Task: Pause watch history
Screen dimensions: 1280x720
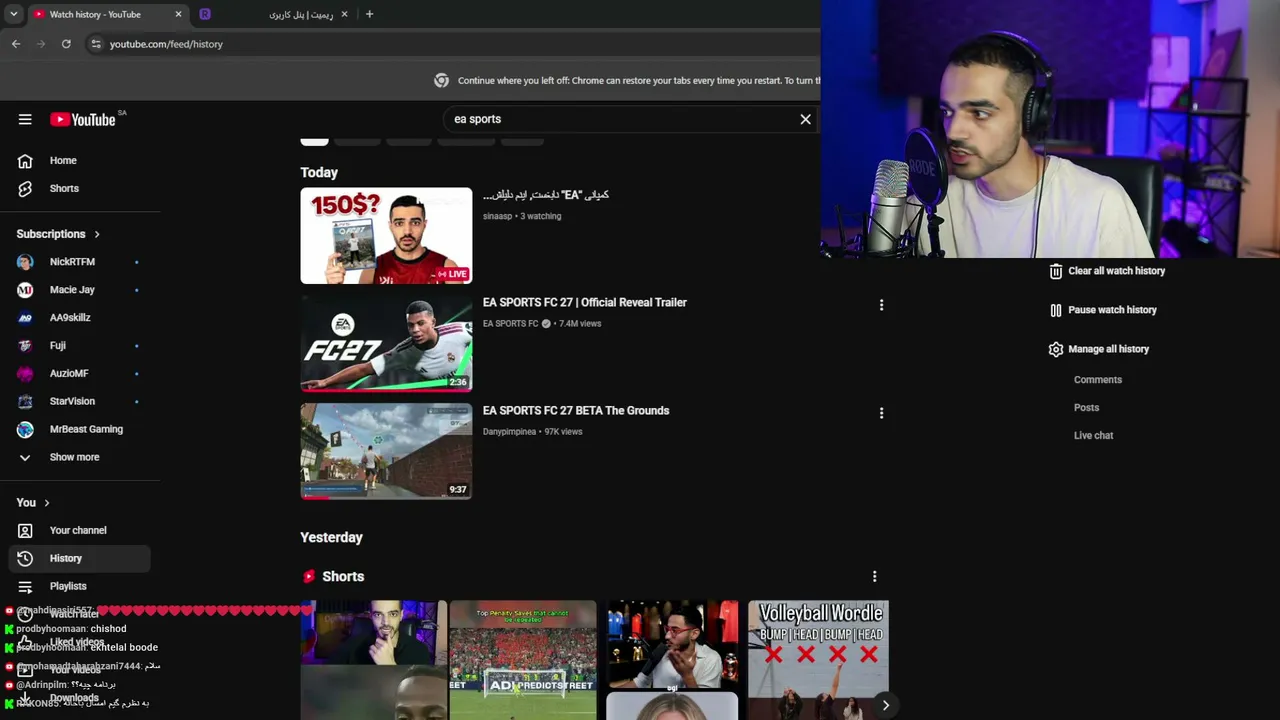Action: coord(1103,310)
